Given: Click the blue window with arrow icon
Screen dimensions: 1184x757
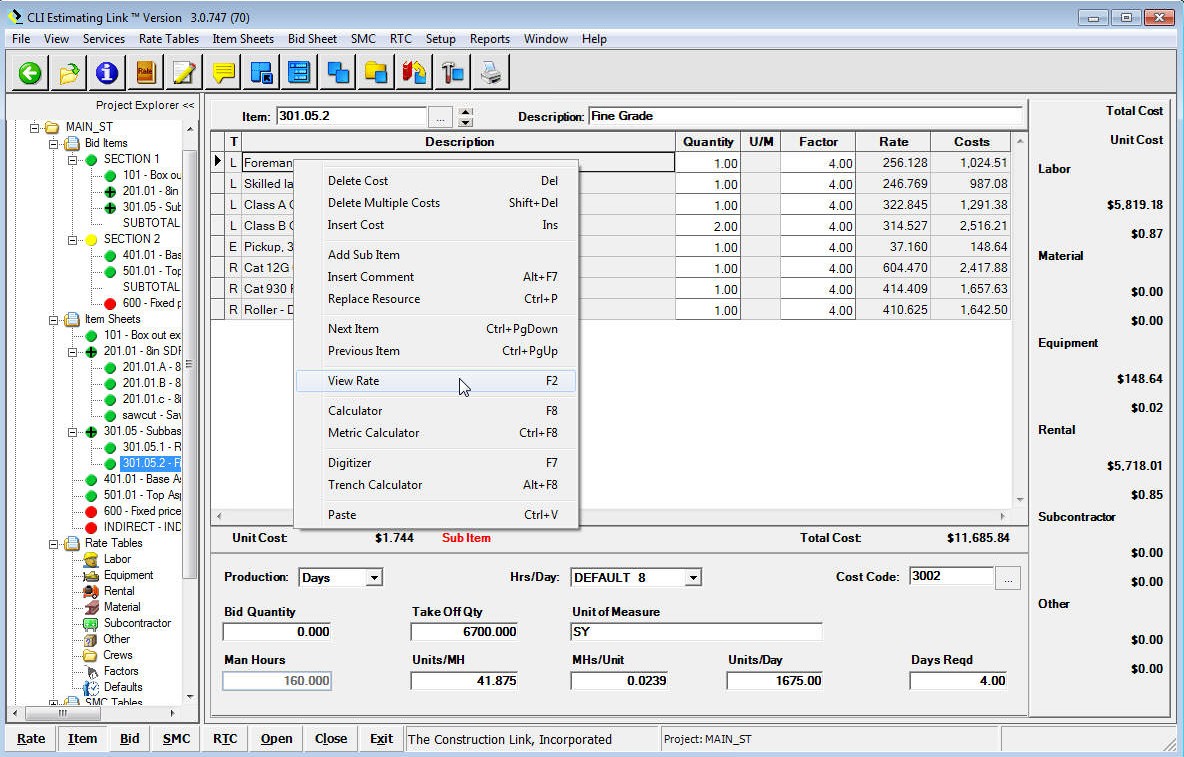Looking at the screenshot, I should tap(261, 72).
